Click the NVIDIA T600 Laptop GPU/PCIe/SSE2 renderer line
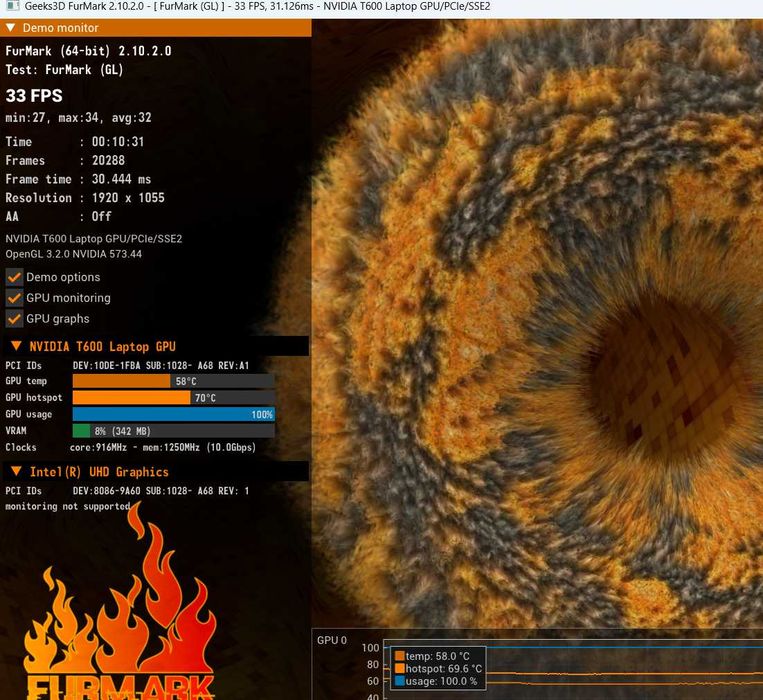The width and height of the screenshot is (763, 700). (93, 239)
